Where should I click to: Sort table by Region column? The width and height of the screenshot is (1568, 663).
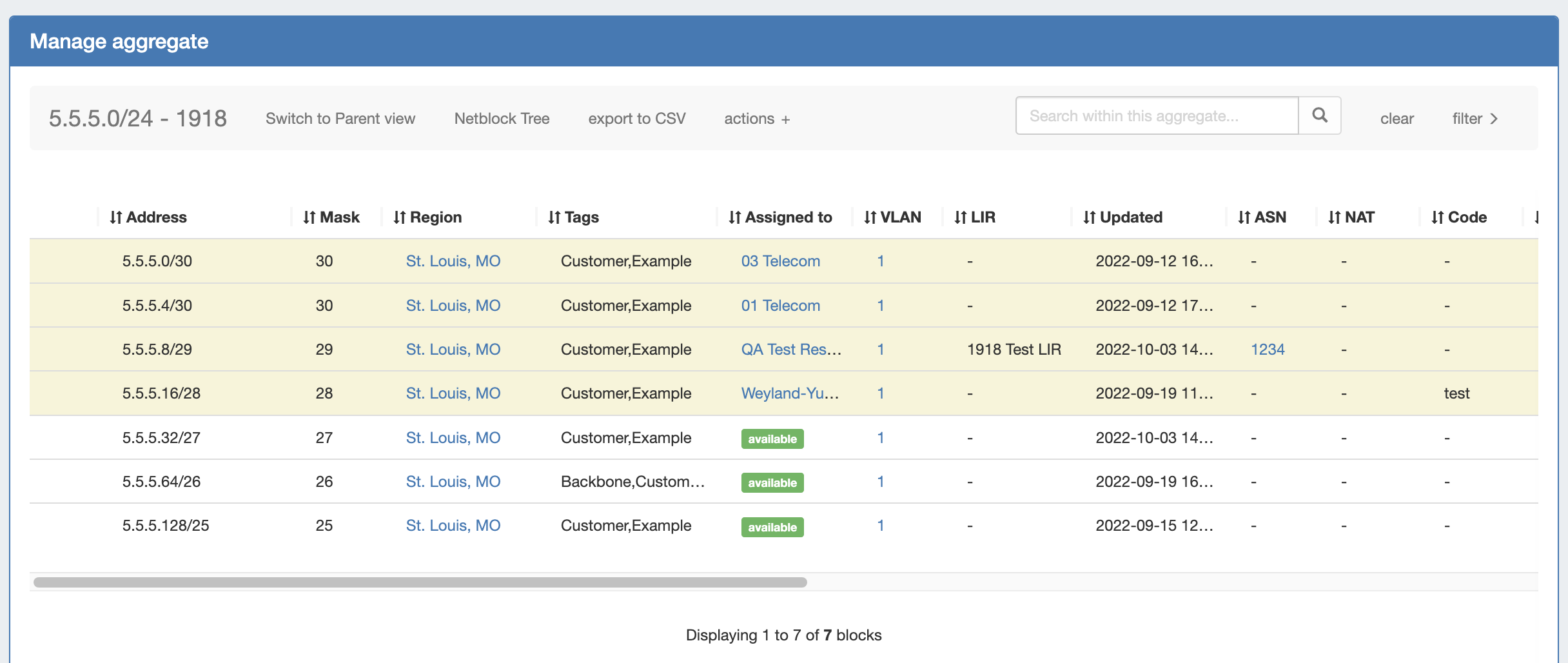[427, 217]
